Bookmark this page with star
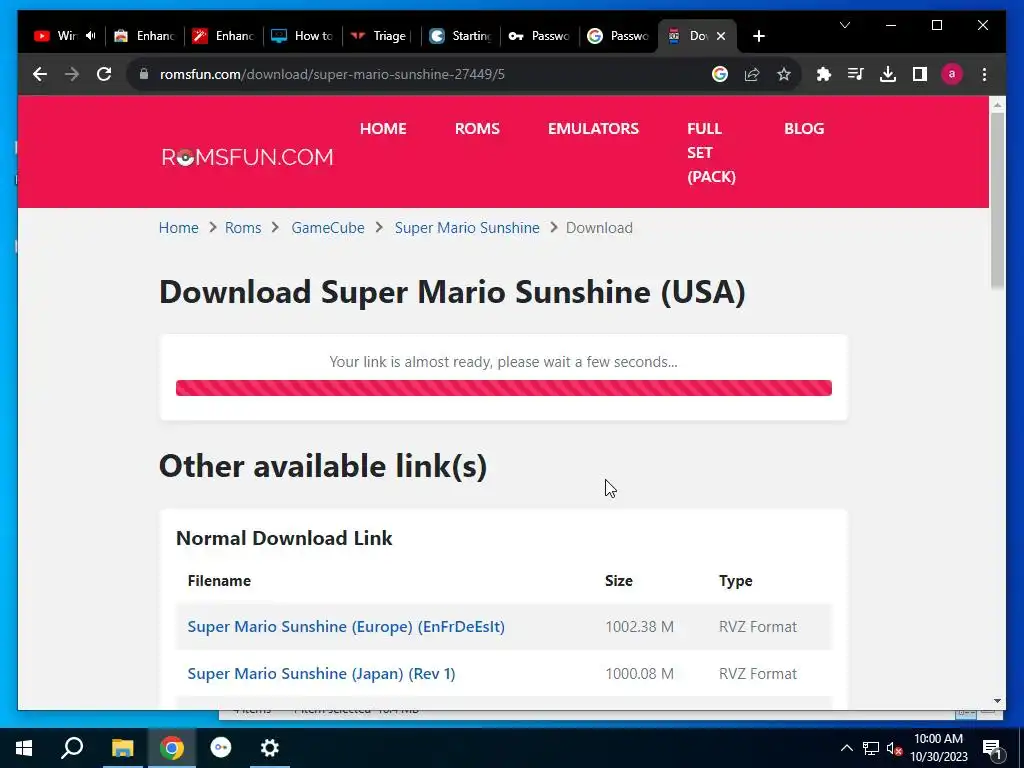The image size is (1024, 768). [x=784, y=74]
